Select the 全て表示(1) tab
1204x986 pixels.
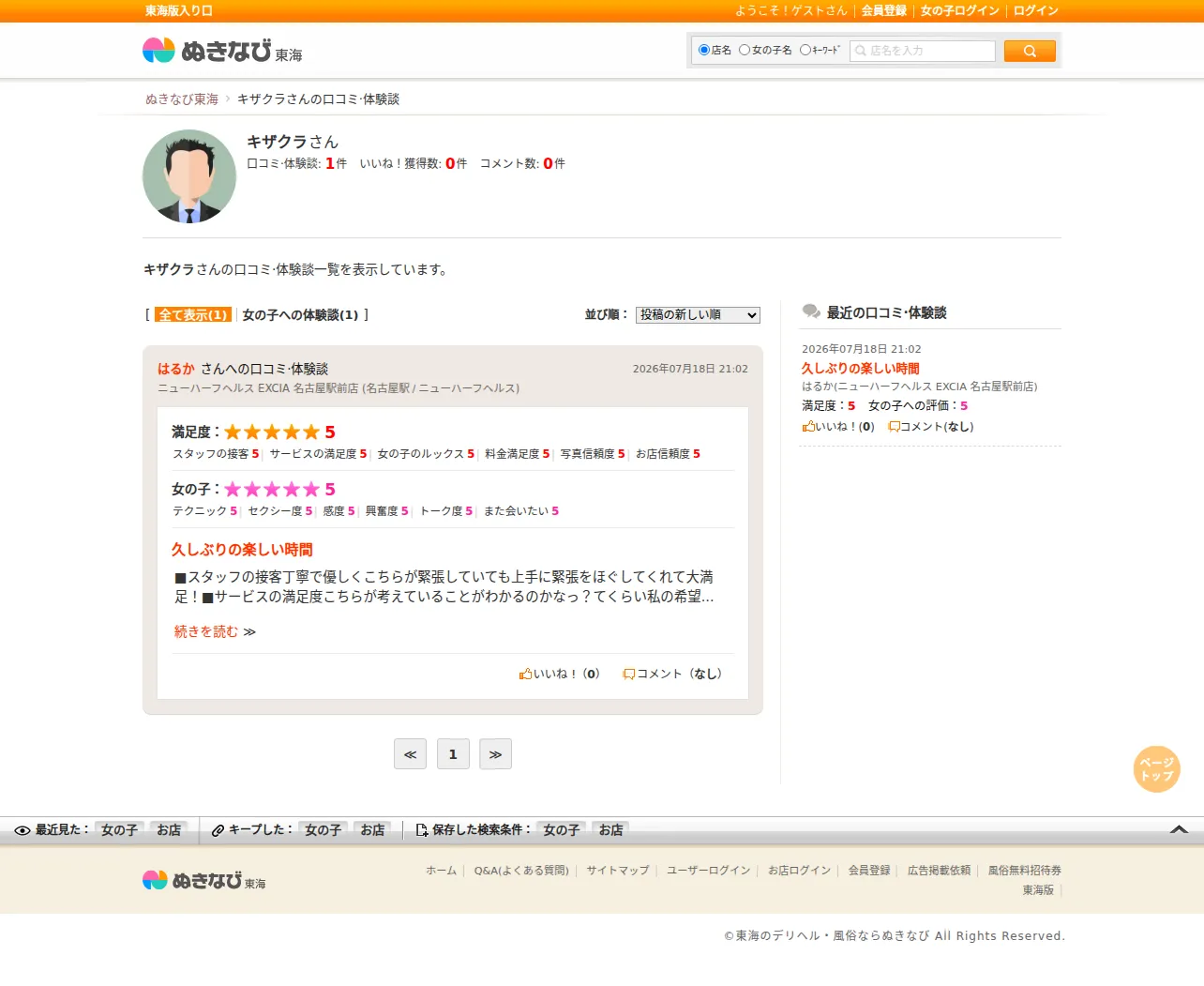coord(193,315)
